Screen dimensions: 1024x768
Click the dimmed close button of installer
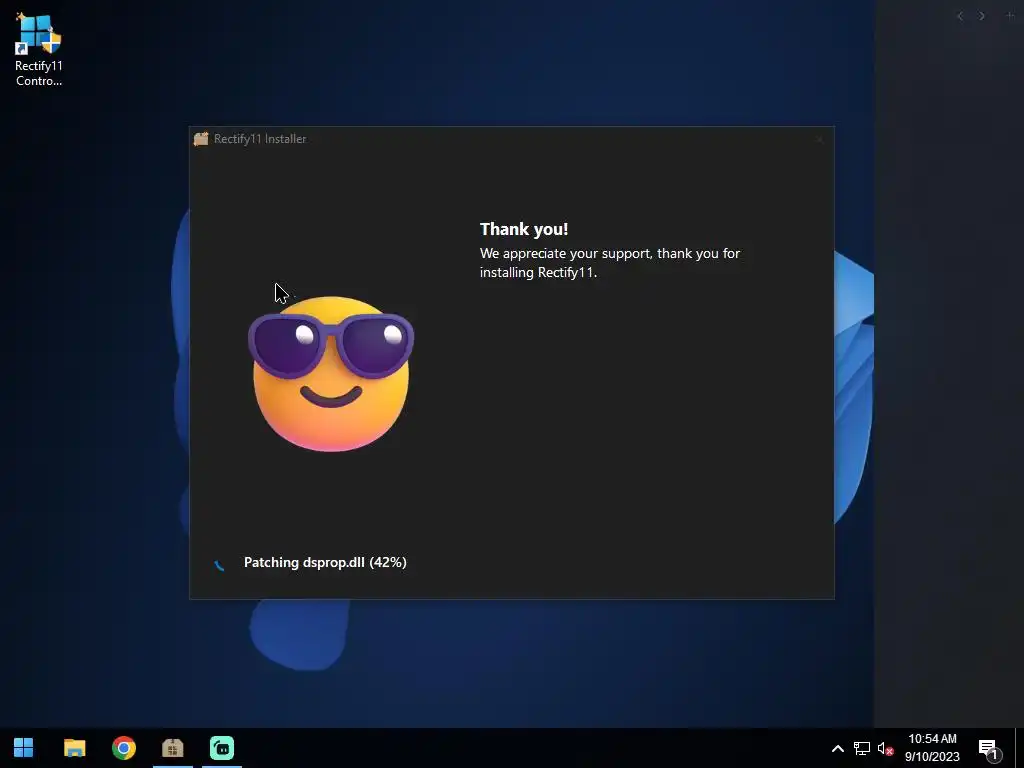pyautogui.click(x=819, y=139)
